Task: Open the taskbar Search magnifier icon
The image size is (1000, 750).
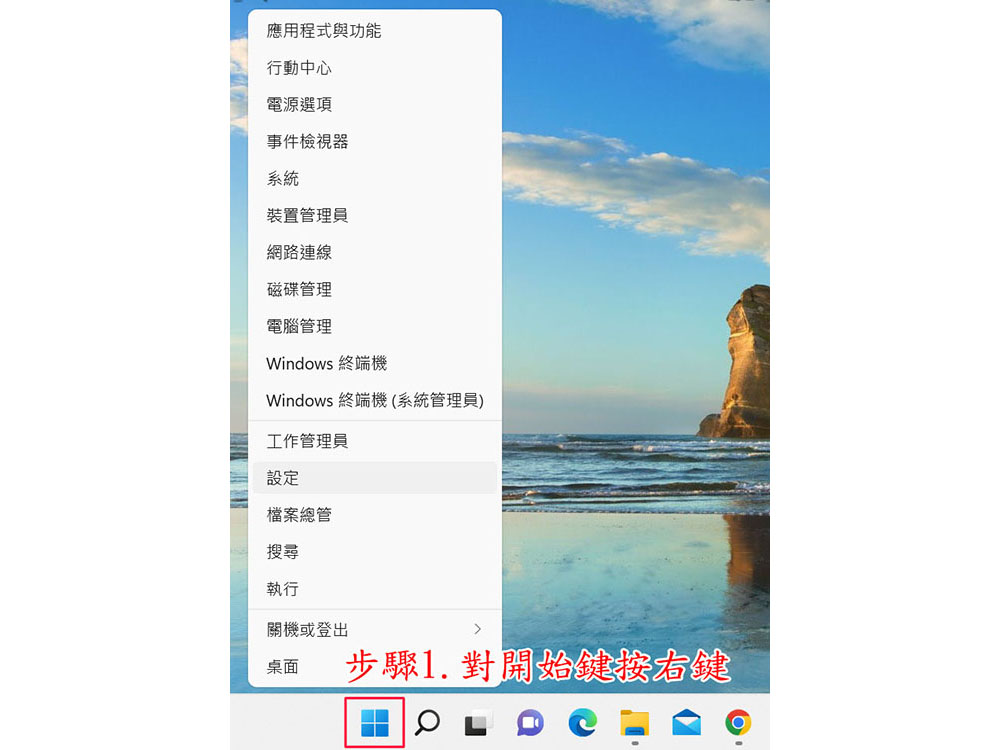Action: (427, 722)
